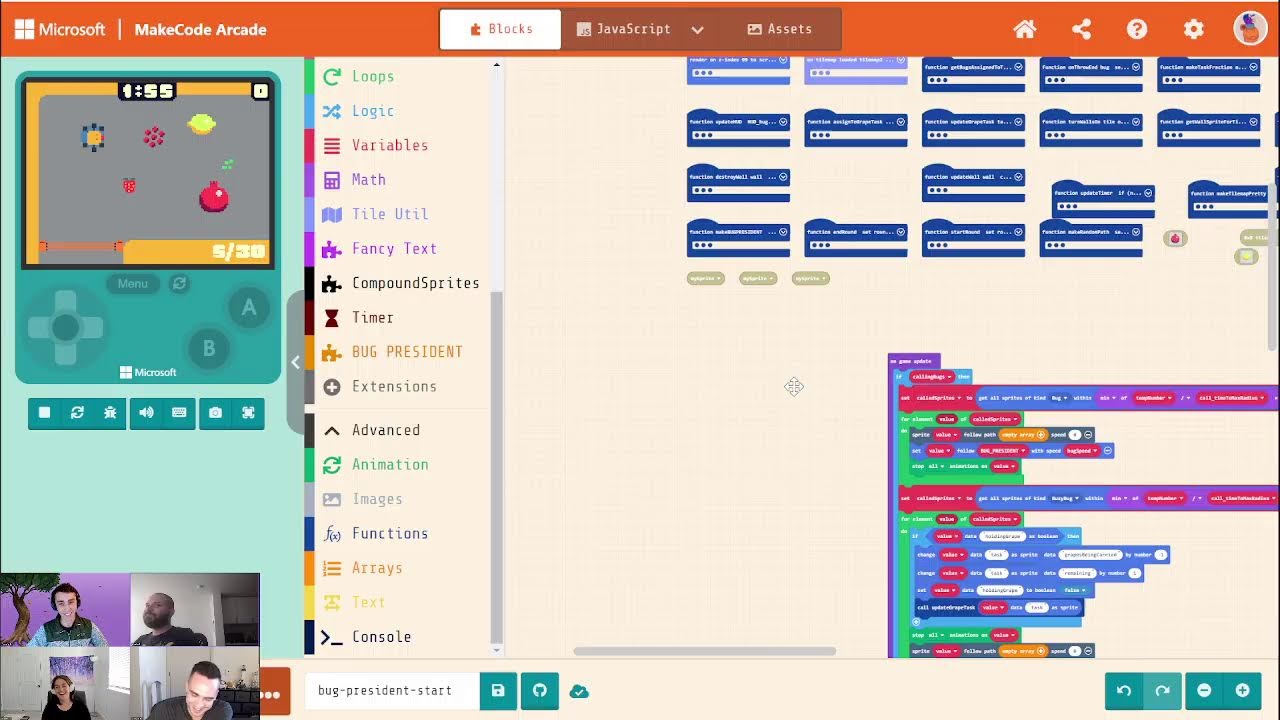Open the Settings gear menu
The image size is (1280, 720).
point(1194,29)
